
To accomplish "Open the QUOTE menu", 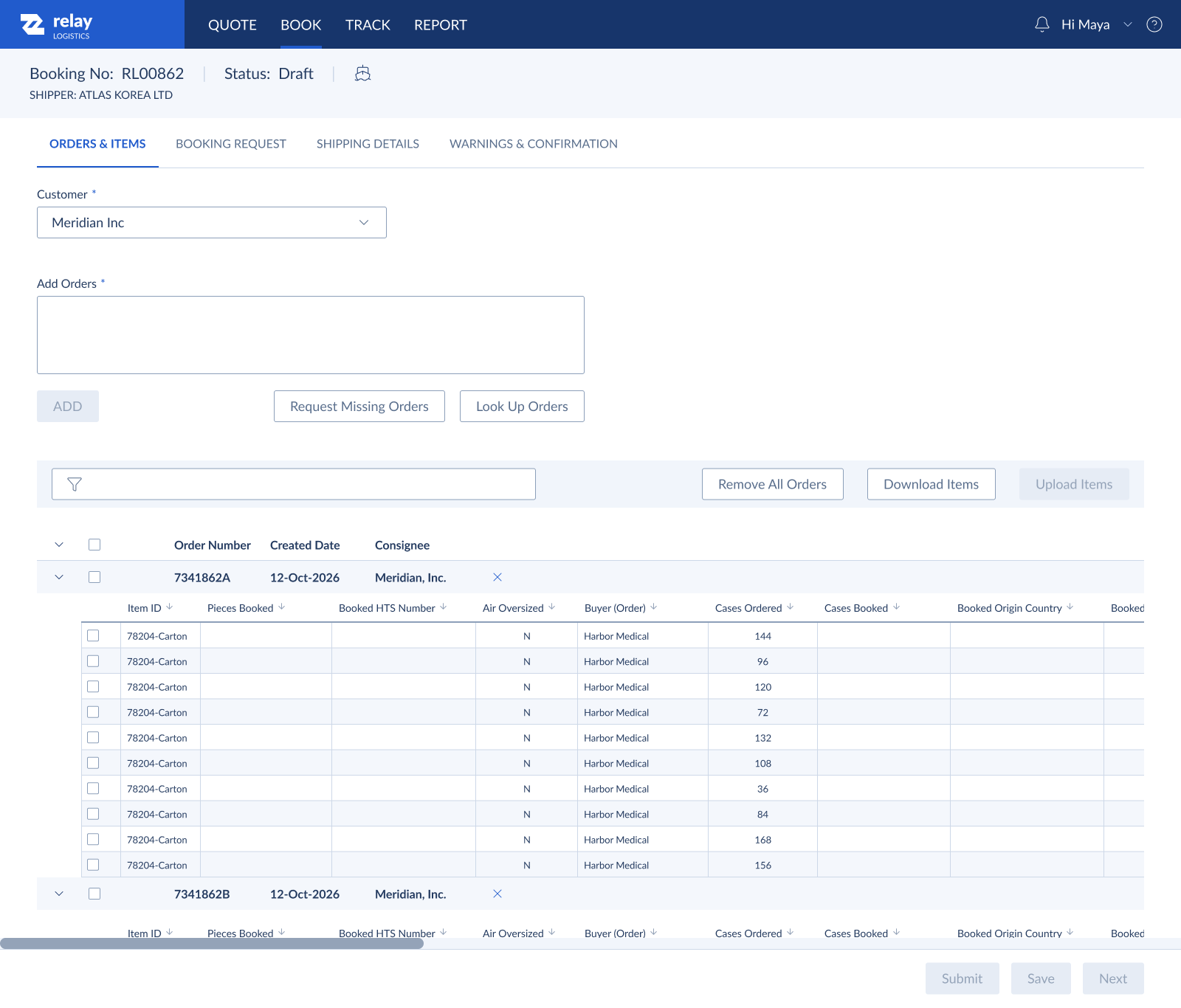I will (233, 25).
